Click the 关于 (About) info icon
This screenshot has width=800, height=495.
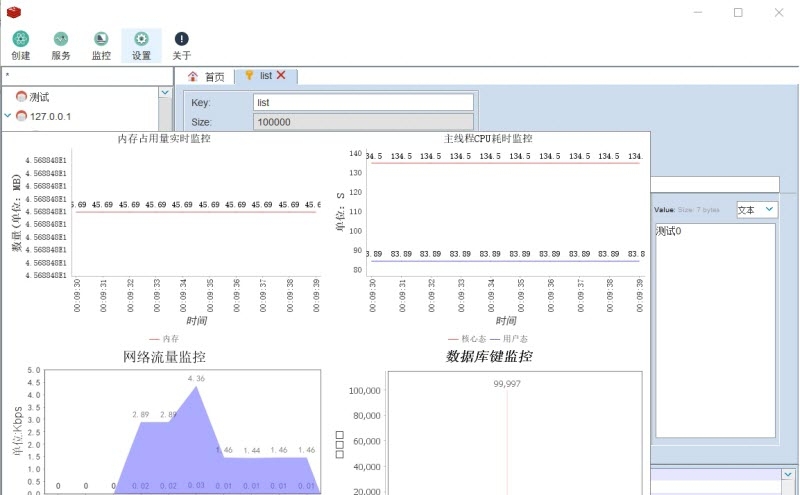(x=181, y=39)
